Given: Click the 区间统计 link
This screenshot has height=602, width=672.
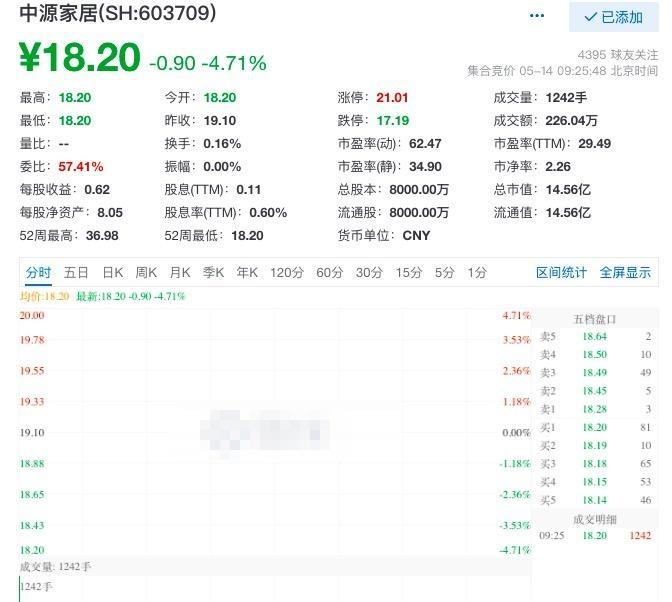Looking at the screenshot, I should tap(561, 273).
